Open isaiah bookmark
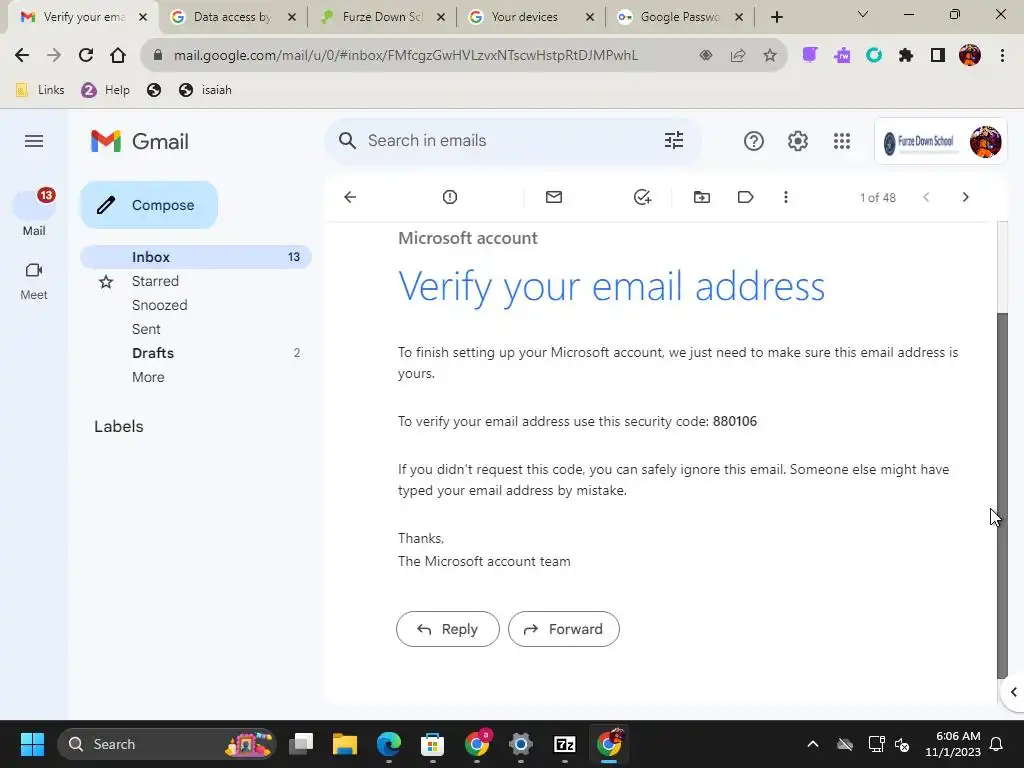1024x768 pixels. (x=205, y=90)
